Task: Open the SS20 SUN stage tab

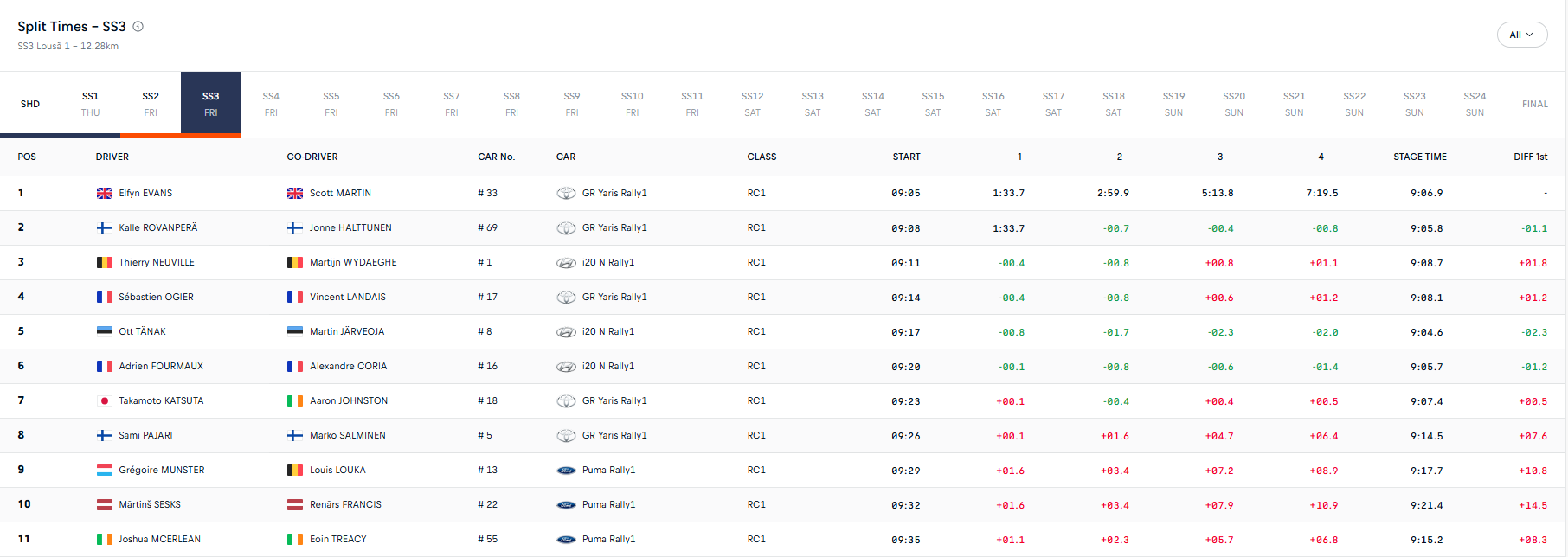Action: pos(1234,104)
